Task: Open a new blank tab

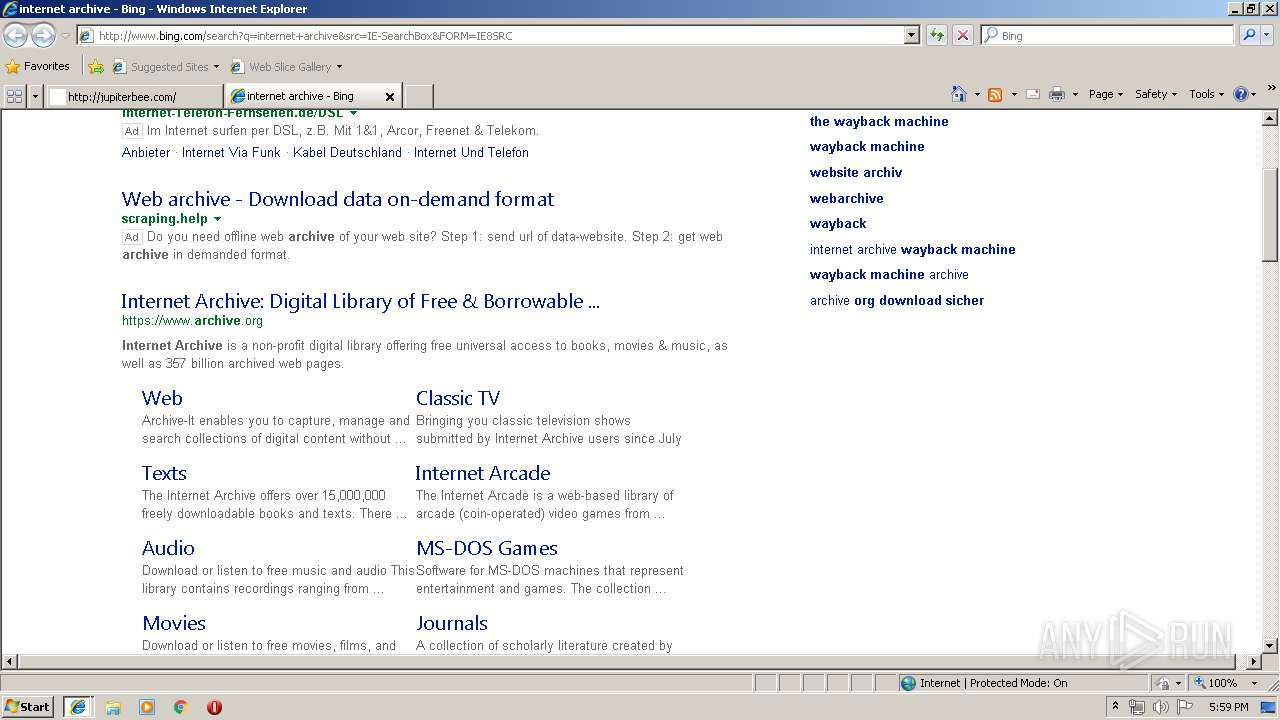Action: 418,96
